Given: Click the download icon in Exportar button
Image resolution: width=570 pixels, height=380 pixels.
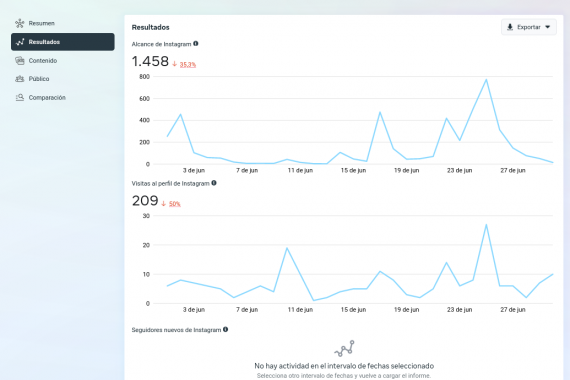Looking at the screenshot, I should tap(510, 27).
